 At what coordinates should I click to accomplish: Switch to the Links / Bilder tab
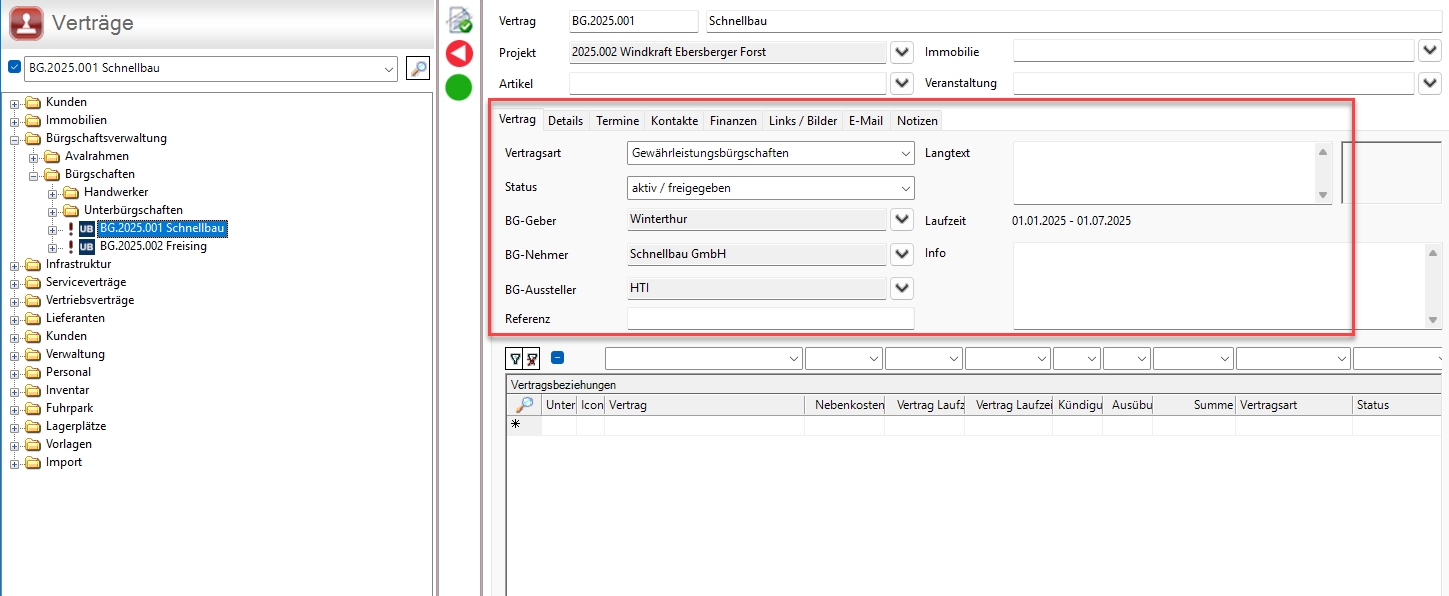point(803,121)
